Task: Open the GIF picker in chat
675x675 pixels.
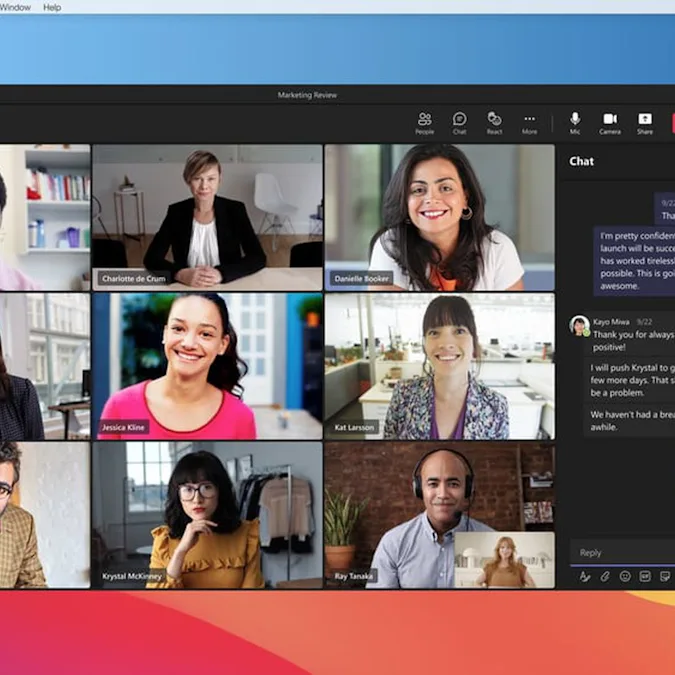Action: (x=645, y=576)
